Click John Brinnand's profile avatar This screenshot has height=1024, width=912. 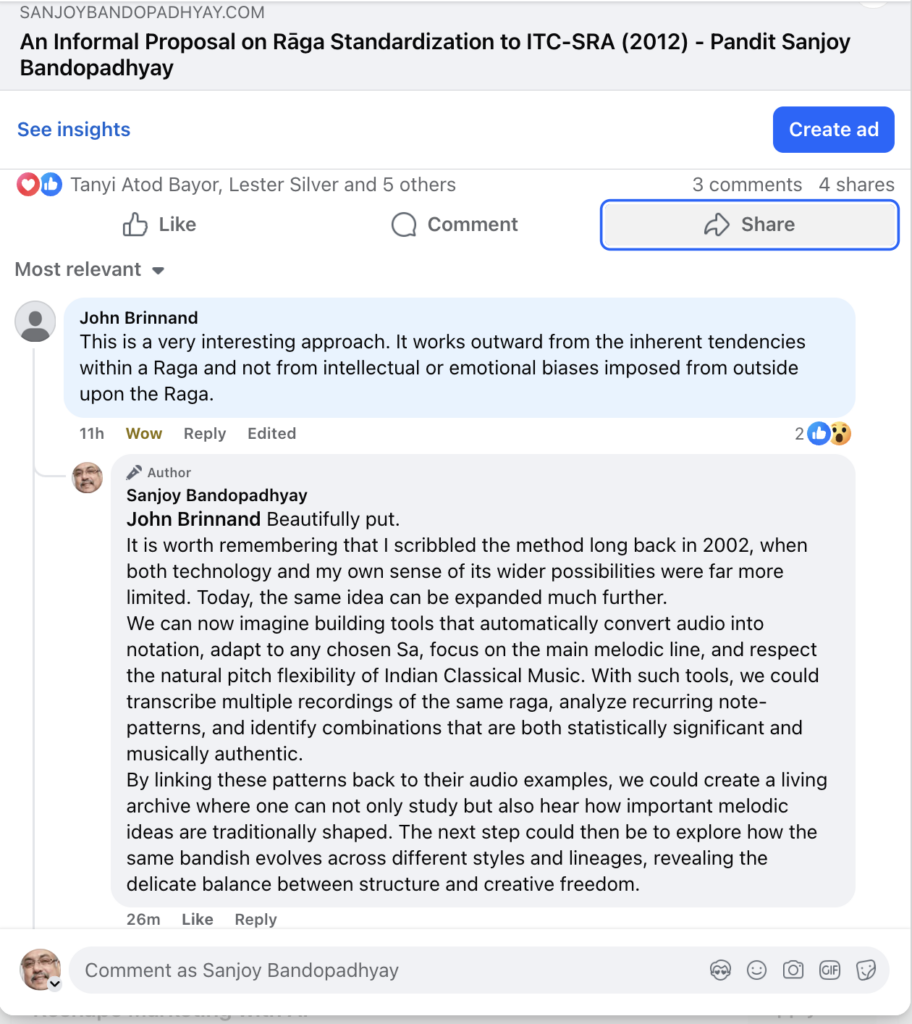click(x=37, y=322)
